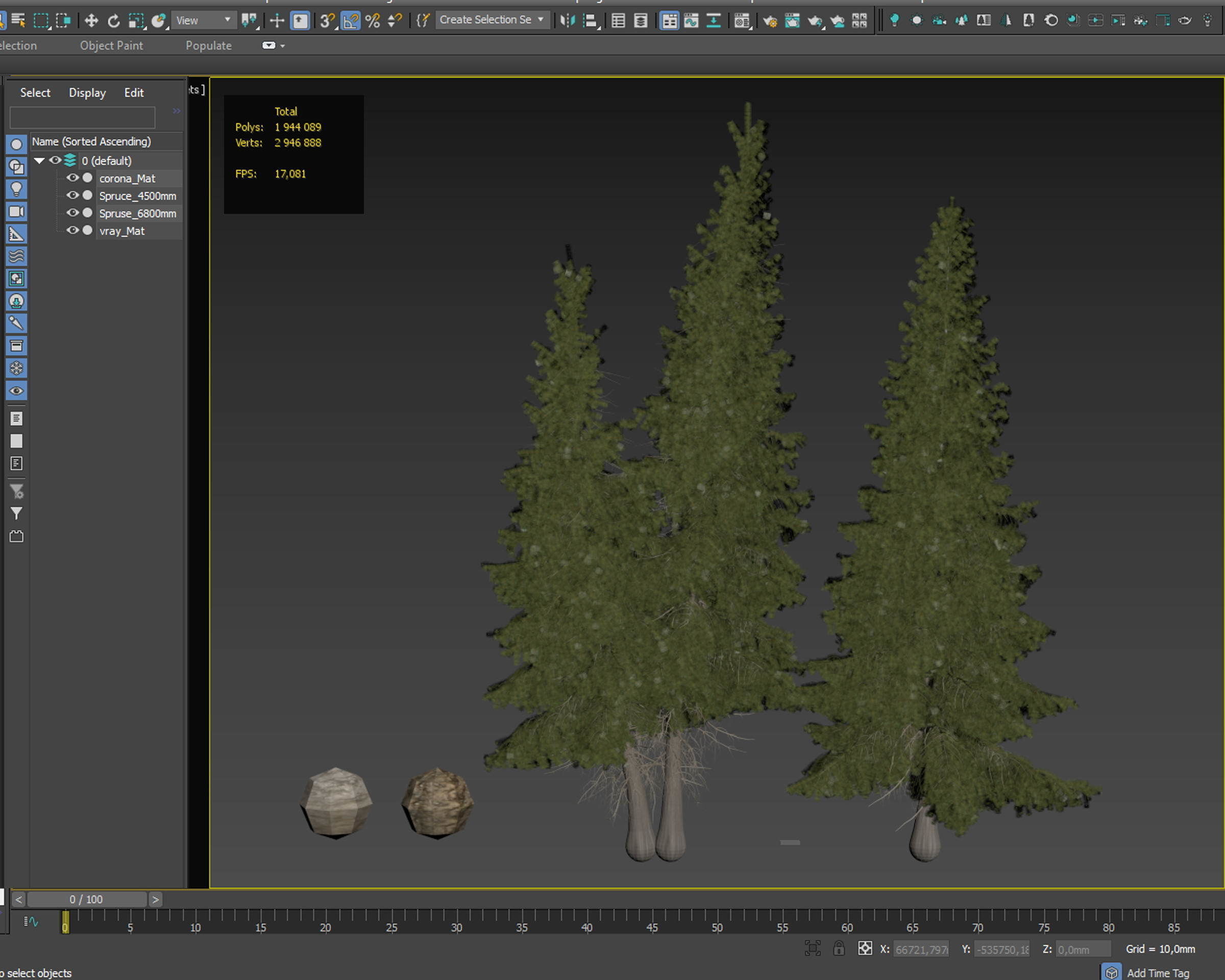Image resolution: width=1225 pixels, height=980 pixels.
Task: Open the Curve Editor
Action: (691, 20)
